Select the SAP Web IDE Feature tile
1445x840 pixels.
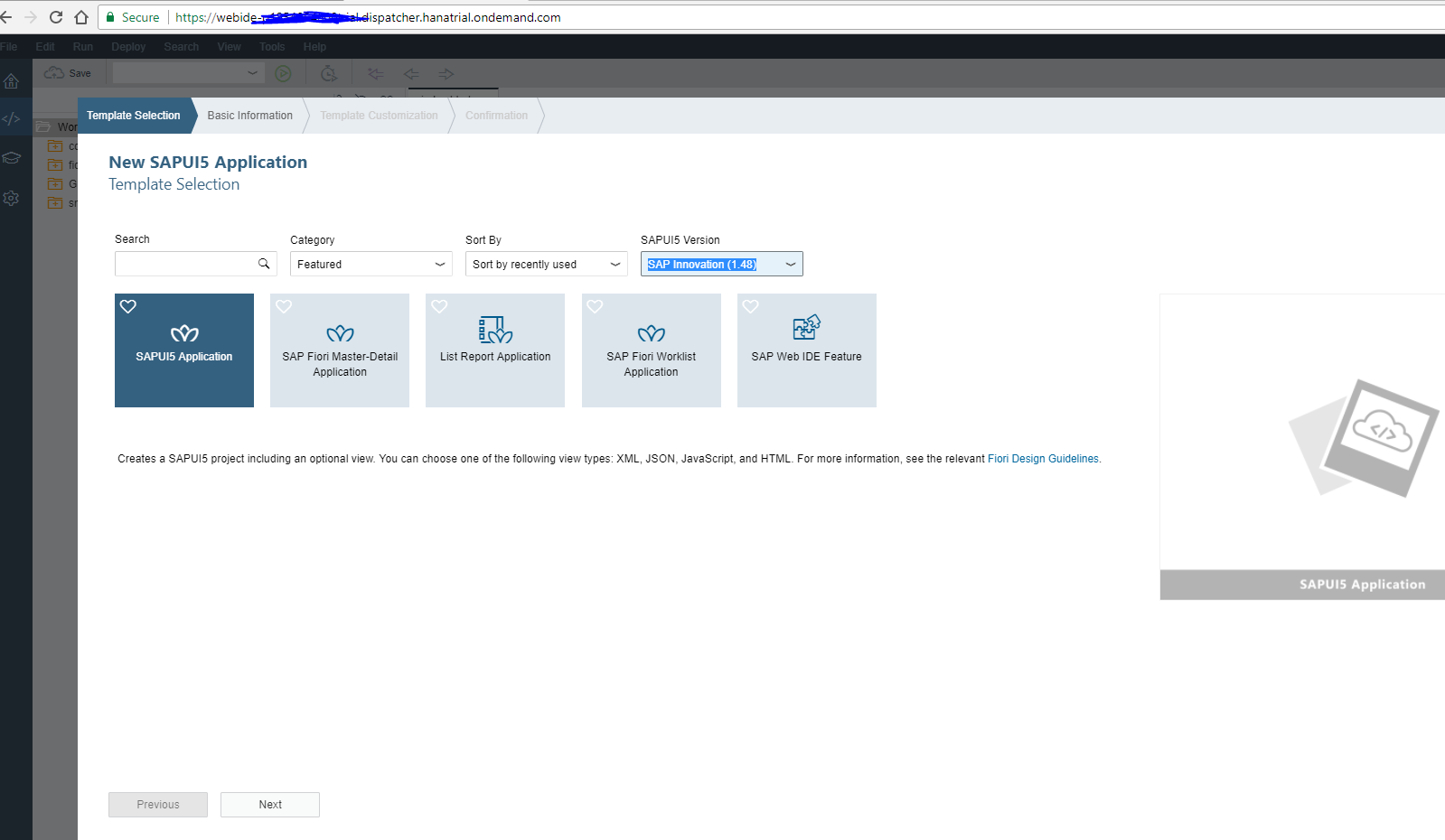coord(806,350)
